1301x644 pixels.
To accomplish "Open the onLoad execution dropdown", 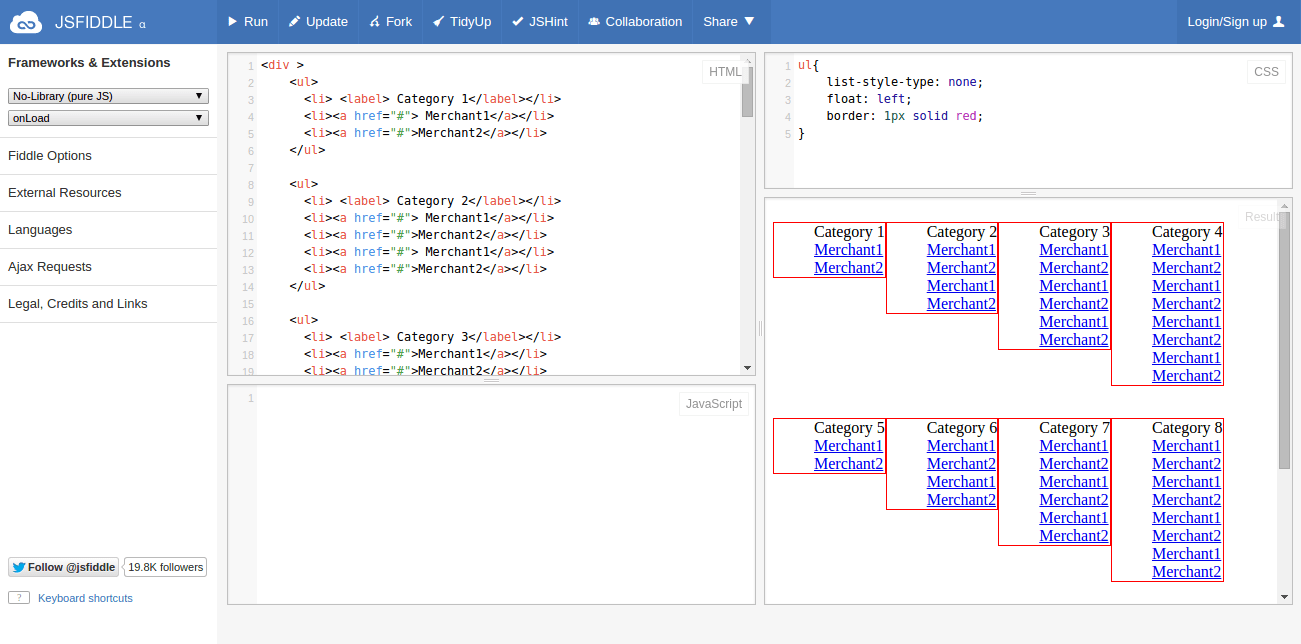I will click(x=107, y=117).
